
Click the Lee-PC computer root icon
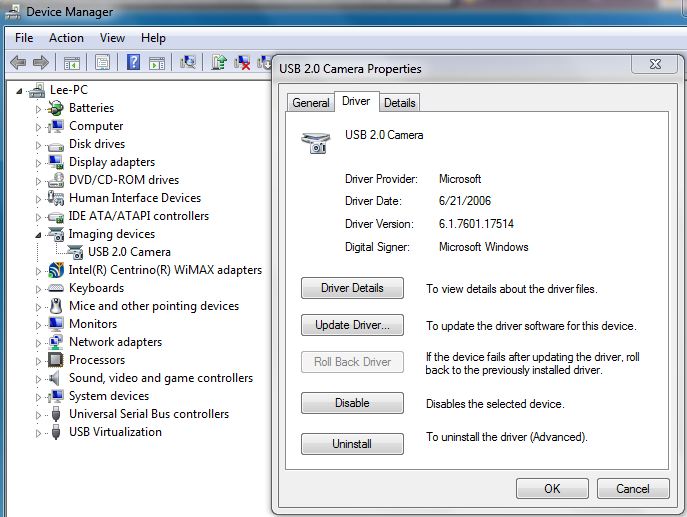click(x=37, y=90)
